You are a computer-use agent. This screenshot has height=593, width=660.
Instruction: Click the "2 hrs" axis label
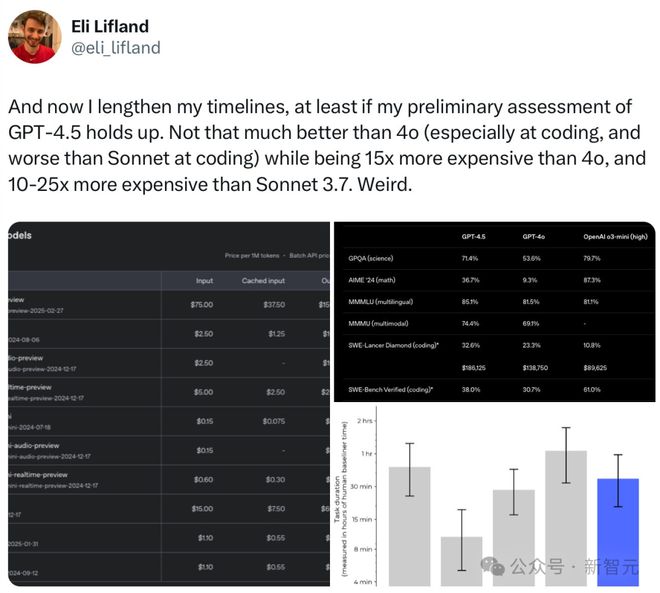(365, 421)
